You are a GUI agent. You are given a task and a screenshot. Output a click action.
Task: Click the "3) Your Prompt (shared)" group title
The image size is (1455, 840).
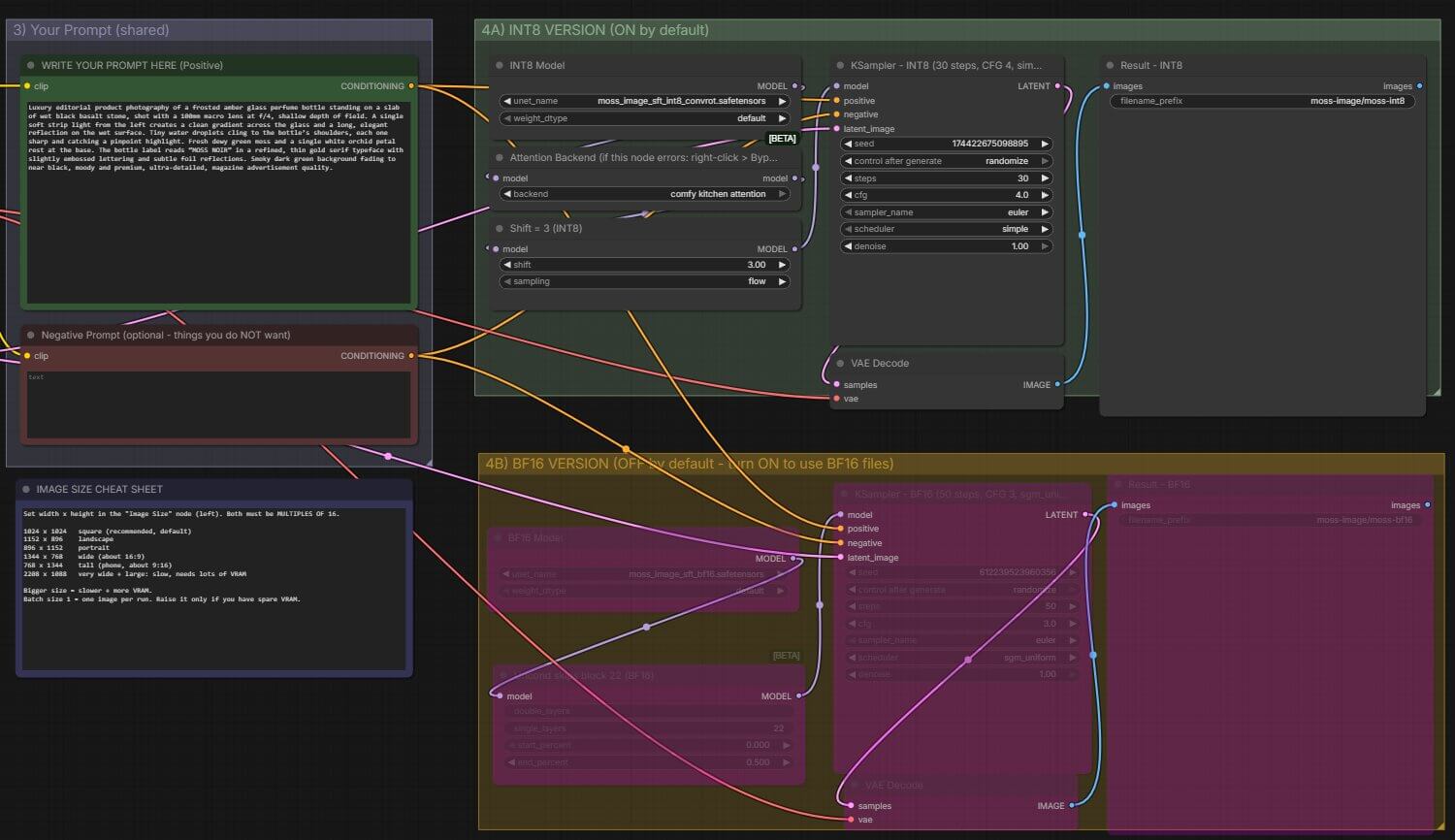coord(91,30)
